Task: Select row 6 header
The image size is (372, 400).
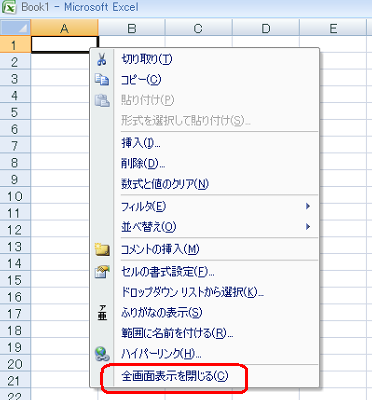Action: tap(15, 129)
